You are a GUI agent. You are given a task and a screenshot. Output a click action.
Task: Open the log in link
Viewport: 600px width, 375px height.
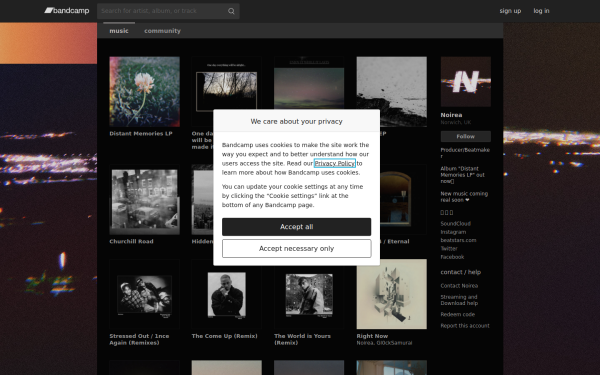click(541, 11)
